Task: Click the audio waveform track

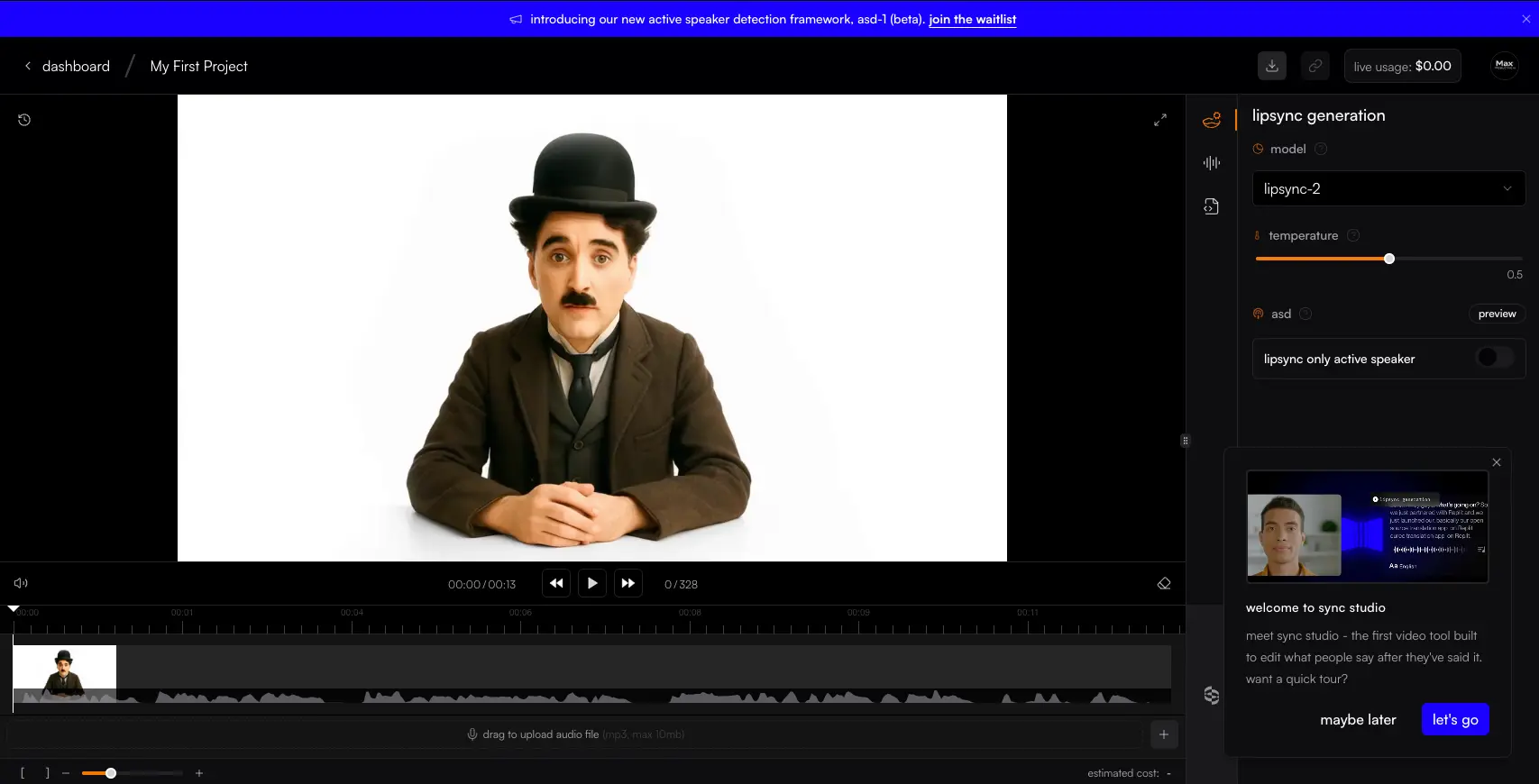Action: coord(592,697)
